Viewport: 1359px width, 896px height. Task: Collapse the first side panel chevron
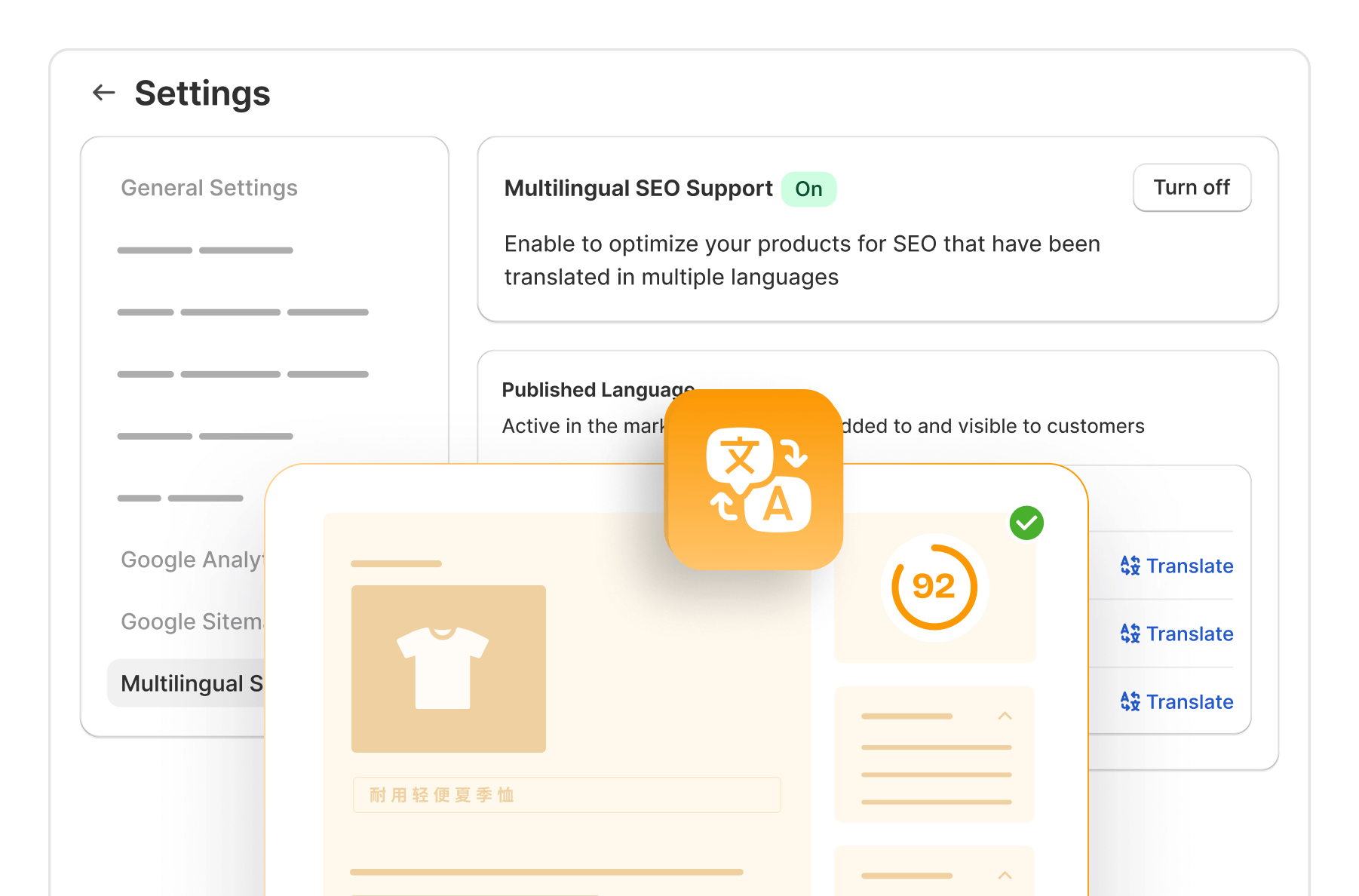click(1005, 716)
